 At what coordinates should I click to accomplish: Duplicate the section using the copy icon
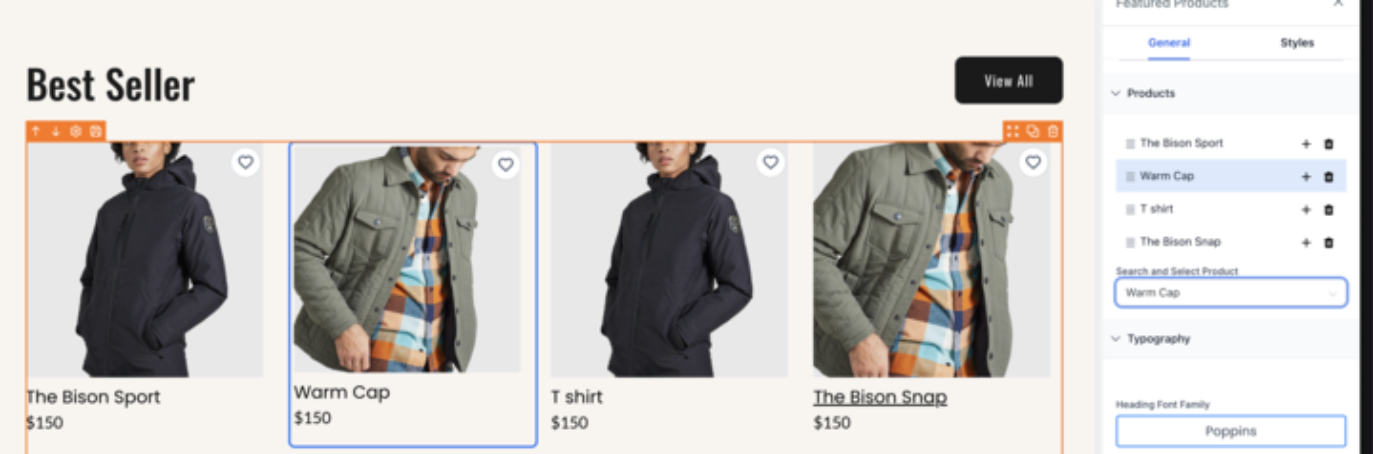click(1033, 131)
